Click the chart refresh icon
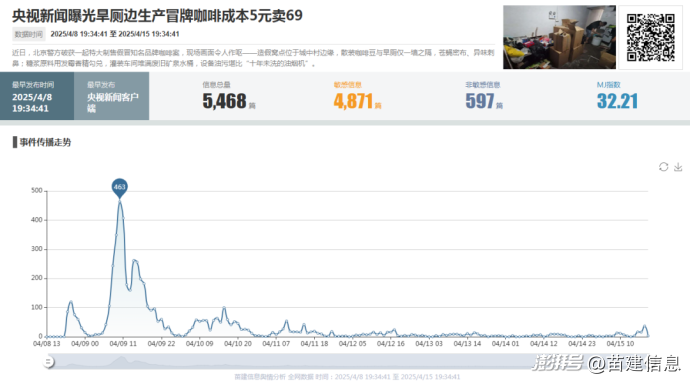The height and width of the screenshot is (384, 690). pos(663,167)
